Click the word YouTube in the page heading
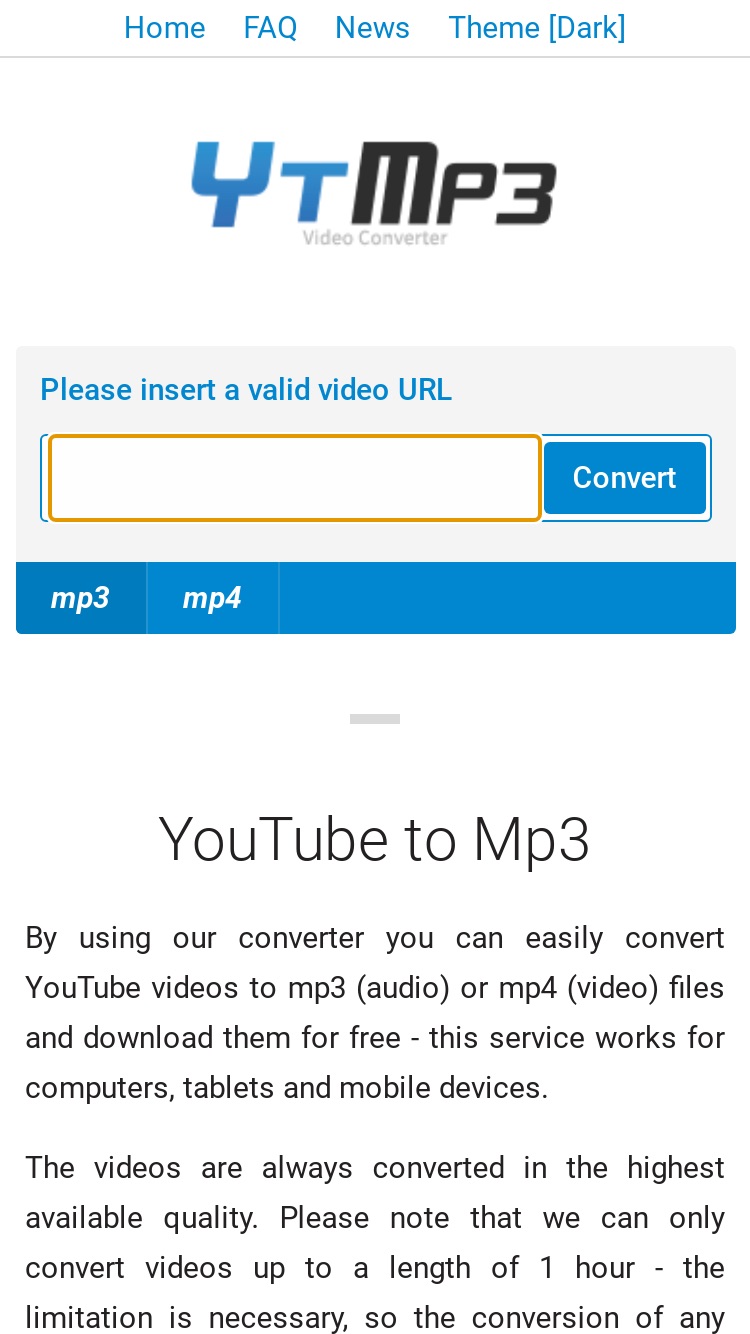The height and width of the screenshot is (1334, 750). pos(273,840)
